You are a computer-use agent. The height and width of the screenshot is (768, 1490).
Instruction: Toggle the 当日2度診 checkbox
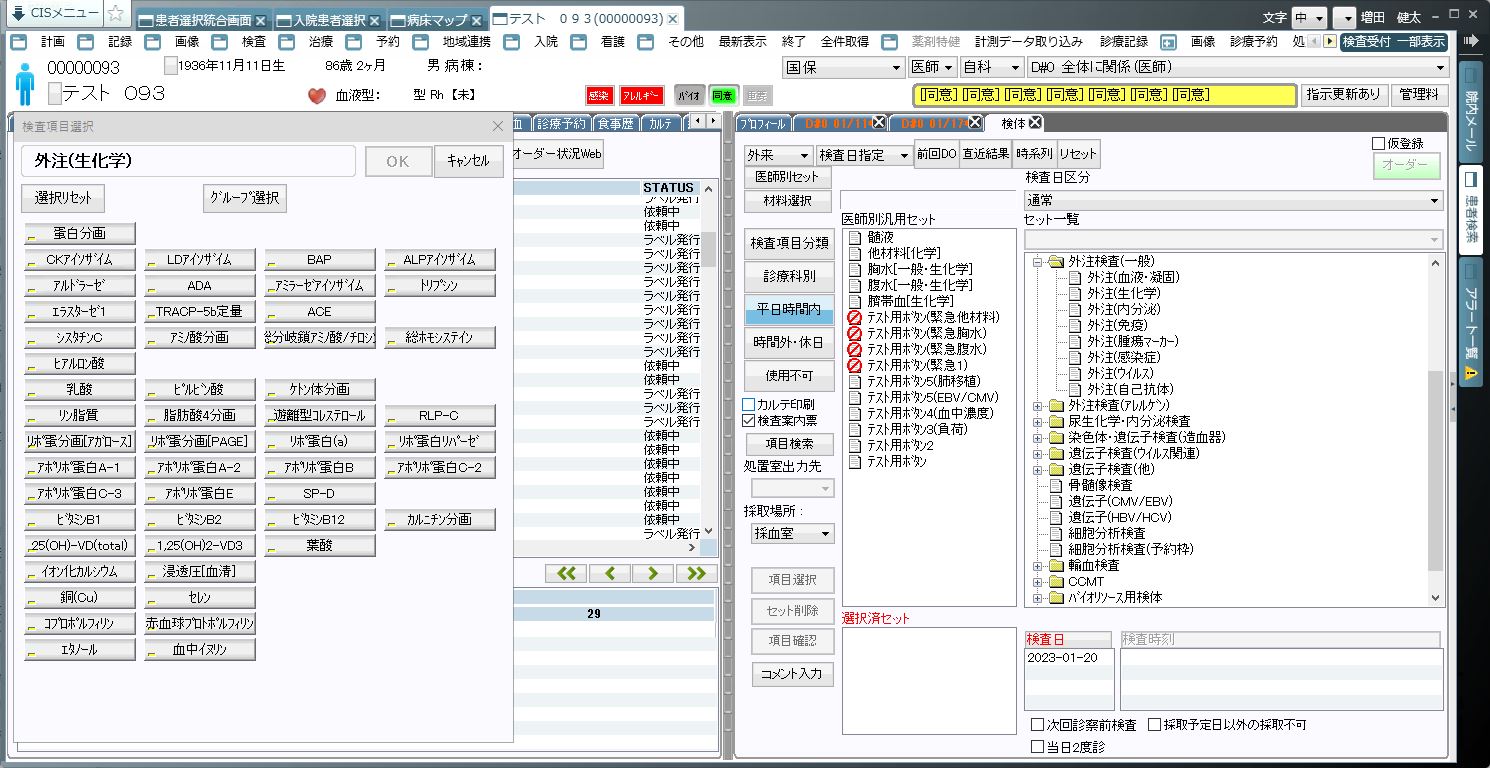coord(1037,746)
